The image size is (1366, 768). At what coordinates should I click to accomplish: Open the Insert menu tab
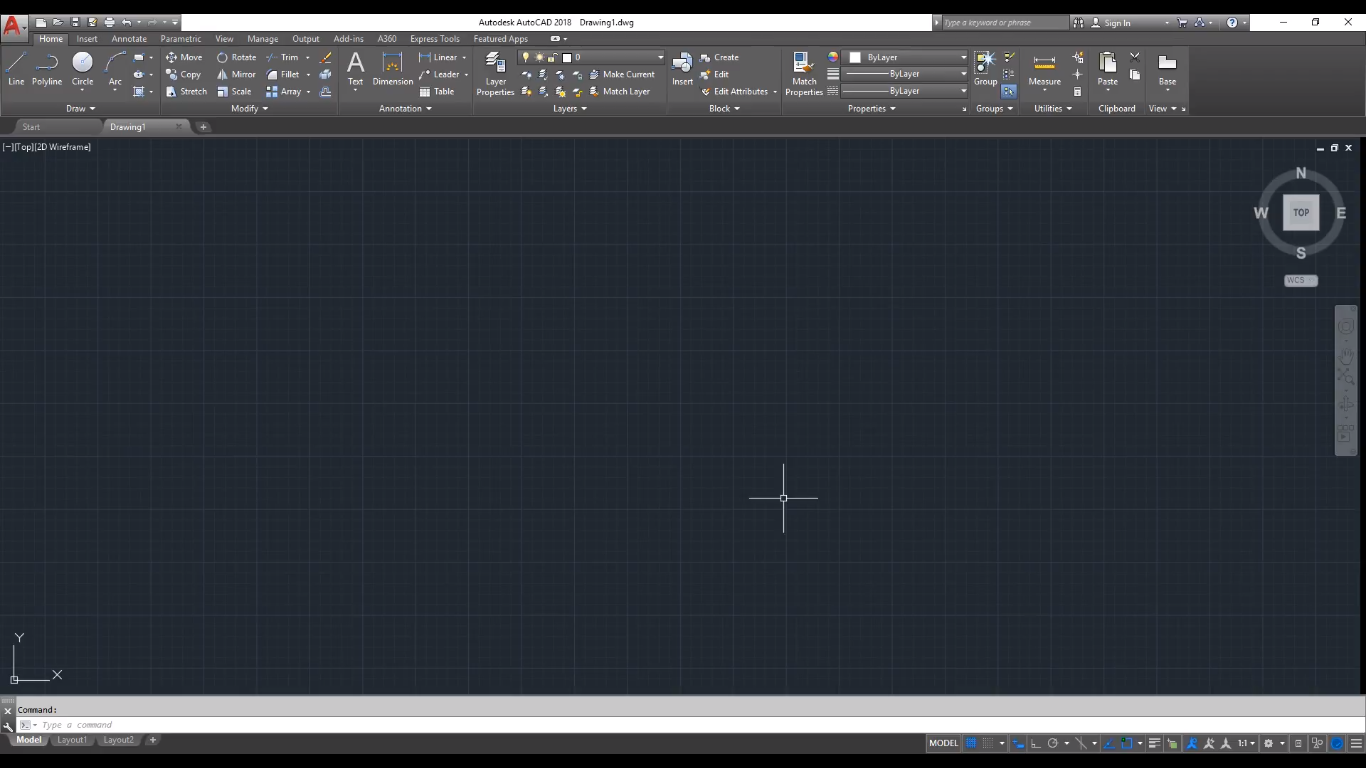87,38
